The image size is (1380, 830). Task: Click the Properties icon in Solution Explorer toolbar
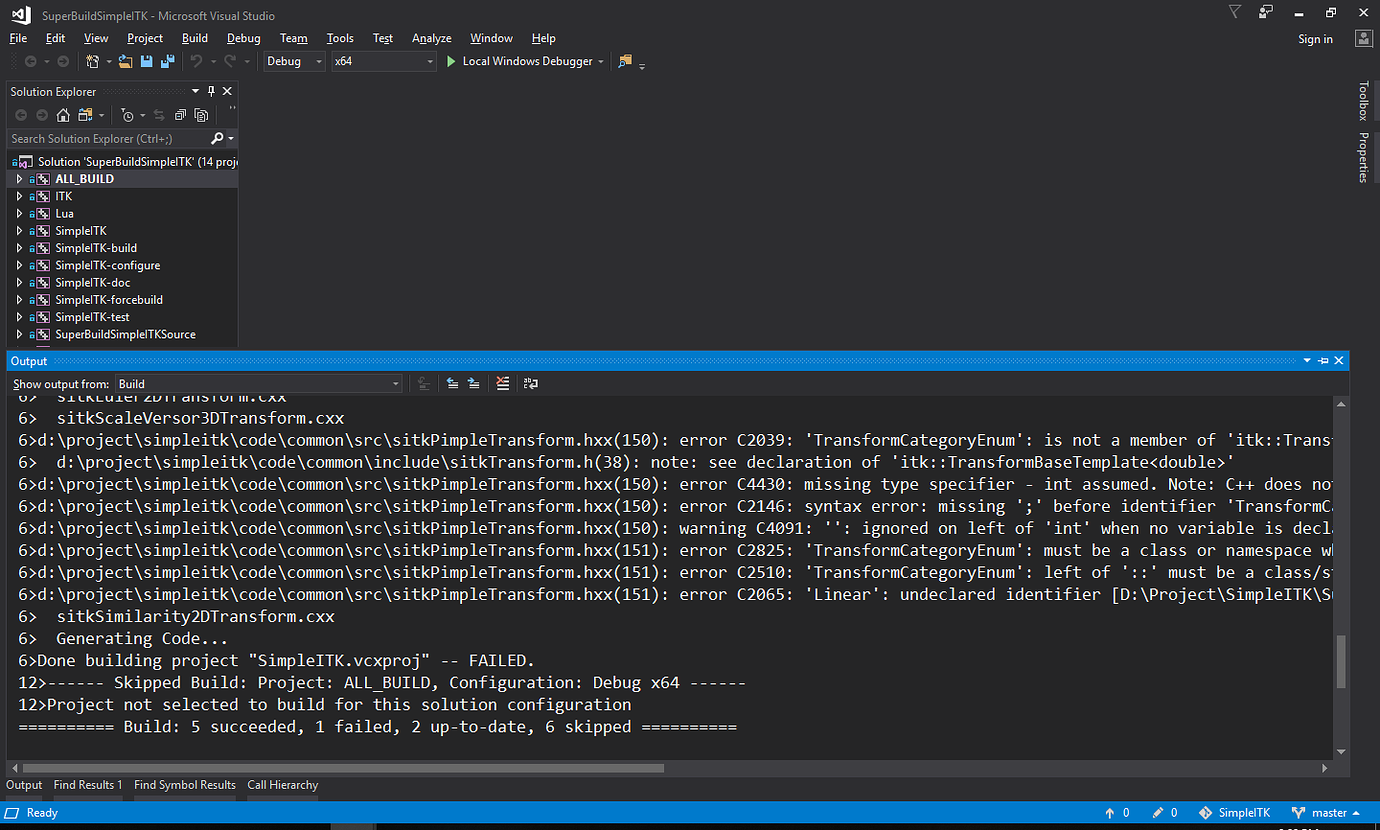tap(202, 115)
